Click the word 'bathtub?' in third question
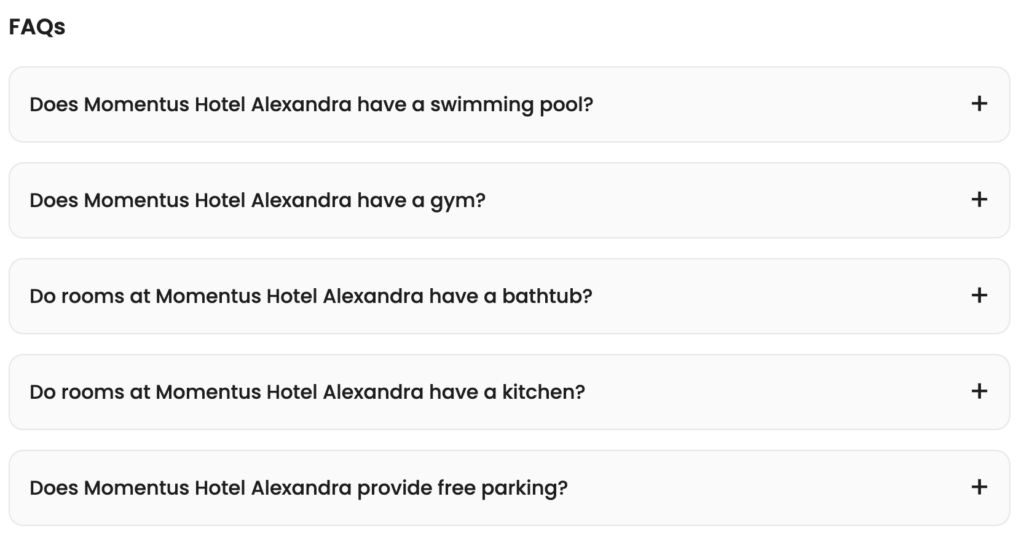Screen dimensions: 1024x542 [x=547, y=296]
